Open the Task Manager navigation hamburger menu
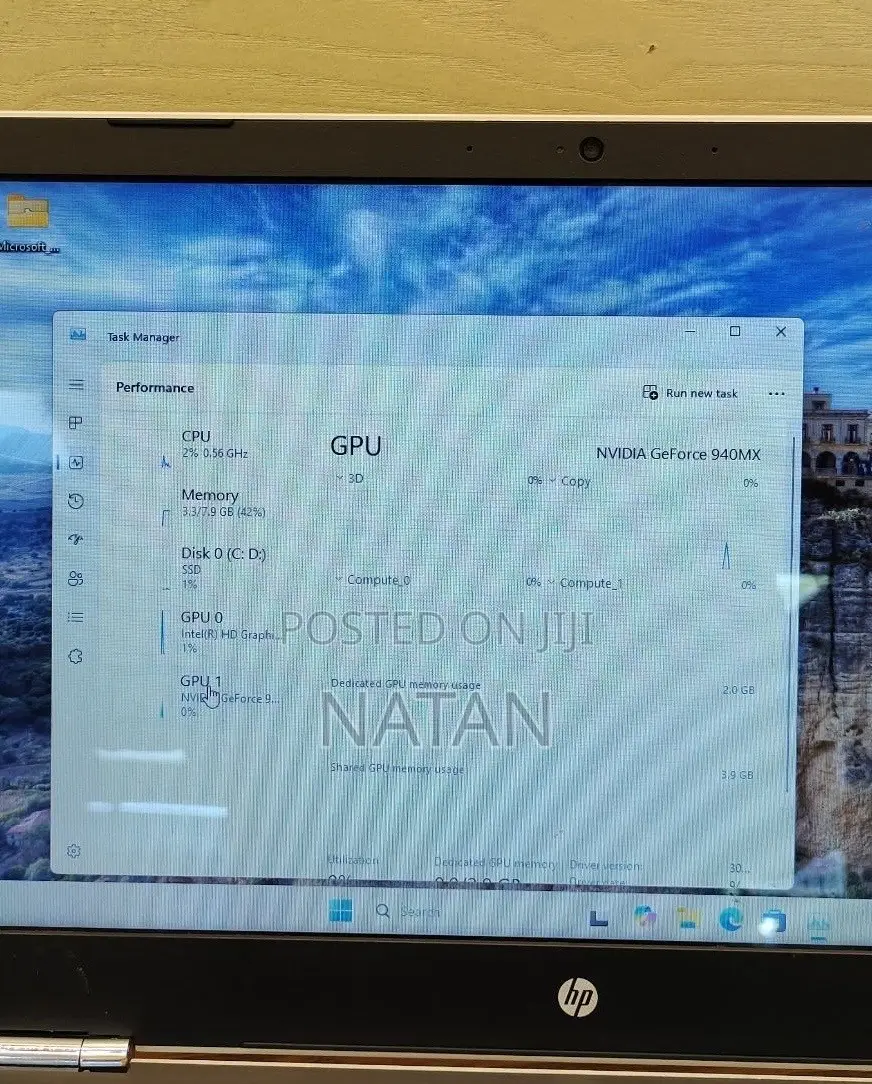Image resolution: width=872 pixels, height=1084 pixels. [76, 384]
